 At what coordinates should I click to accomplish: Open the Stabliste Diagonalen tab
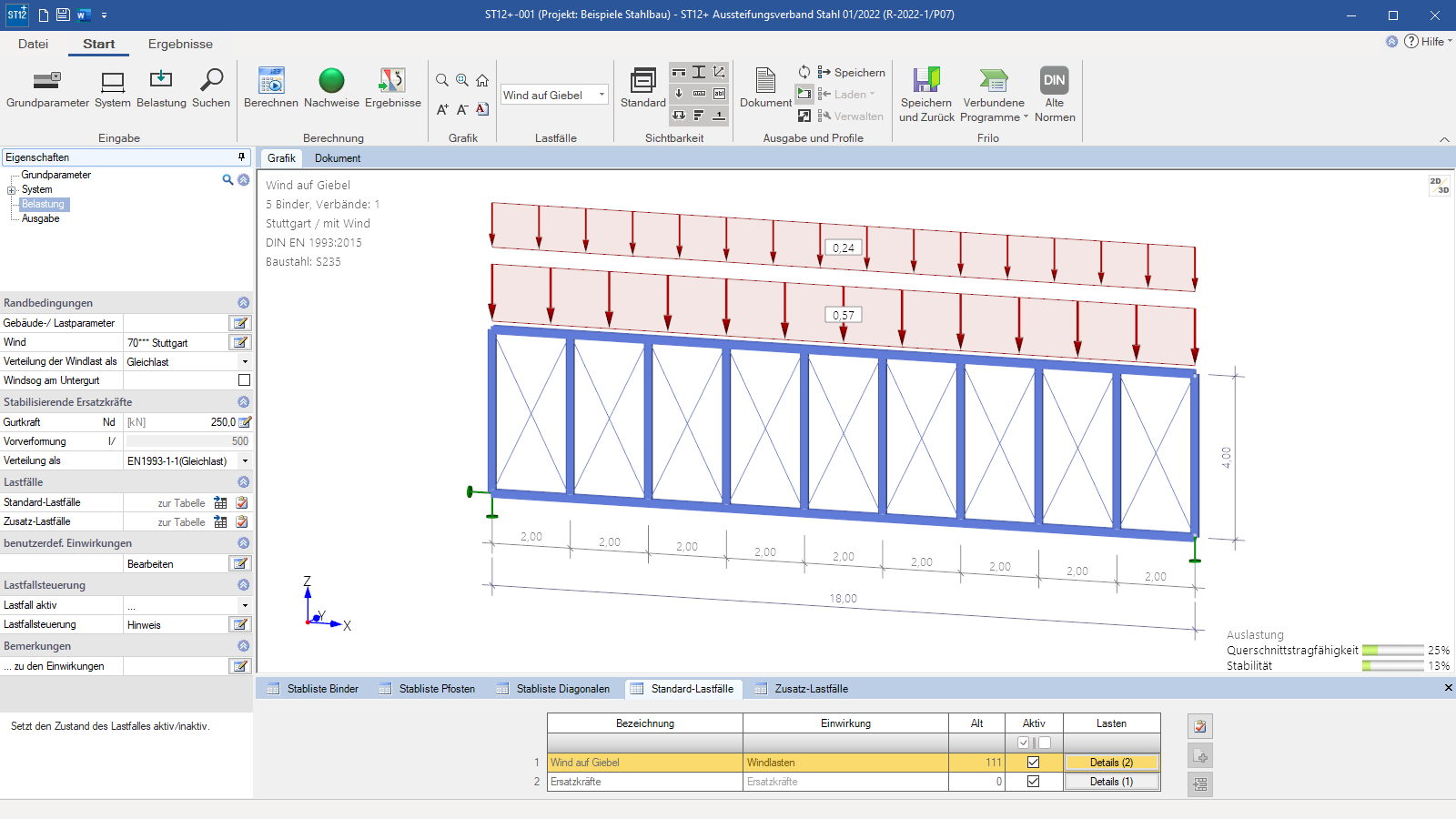point(553,689)
